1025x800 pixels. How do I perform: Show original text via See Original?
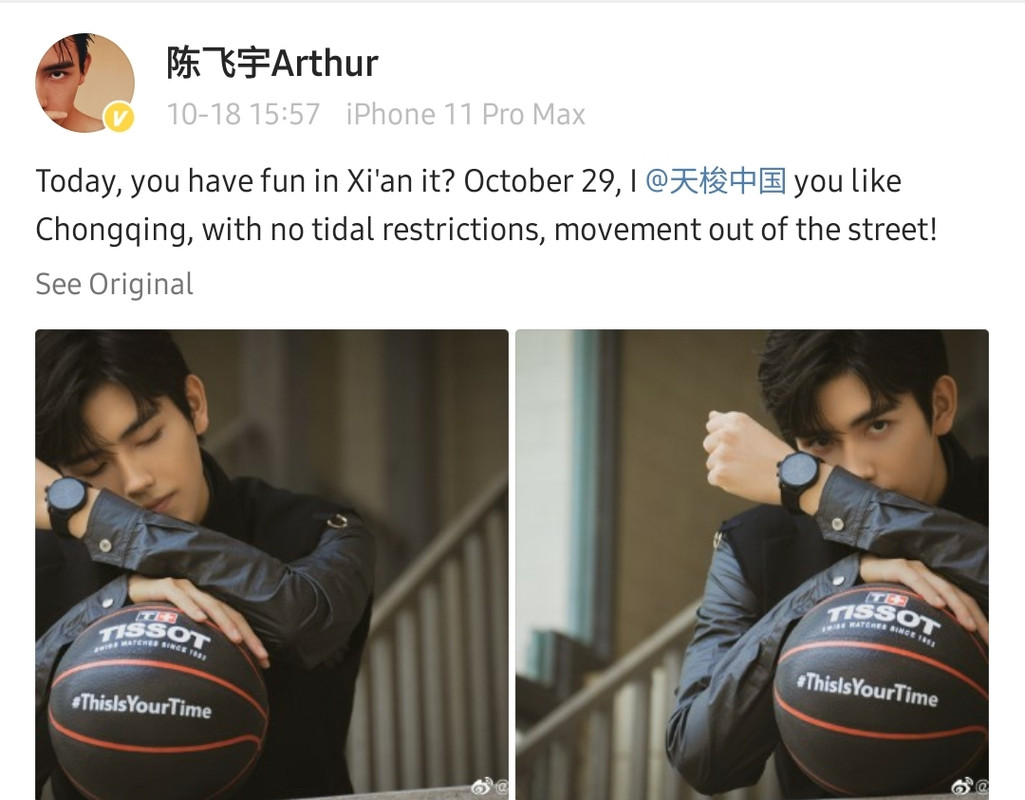114,284
